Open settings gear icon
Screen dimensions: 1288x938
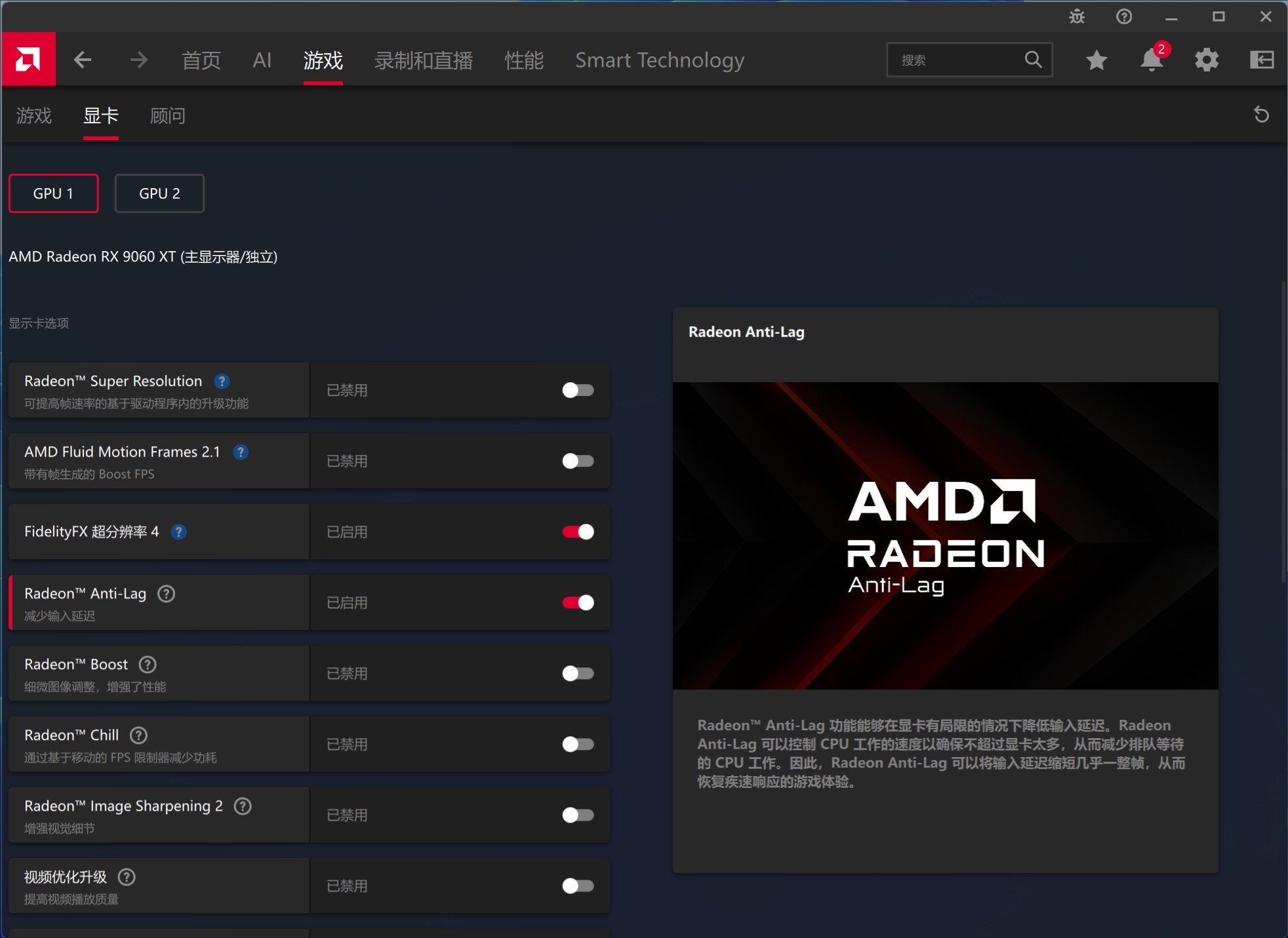[x=1206, y=60]
